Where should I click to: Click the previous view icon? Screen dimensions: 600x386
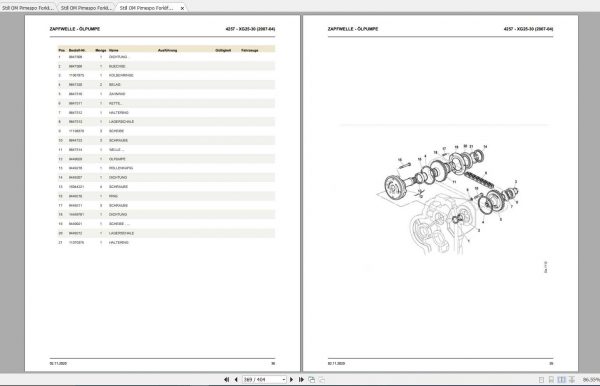click(311, 379)
